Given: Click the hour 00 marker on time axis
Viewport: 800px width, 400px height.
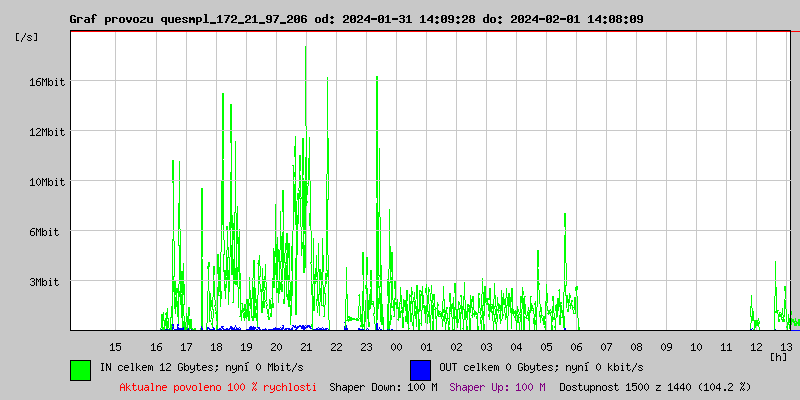Looking at the screenshot, I should pos(396,346).
